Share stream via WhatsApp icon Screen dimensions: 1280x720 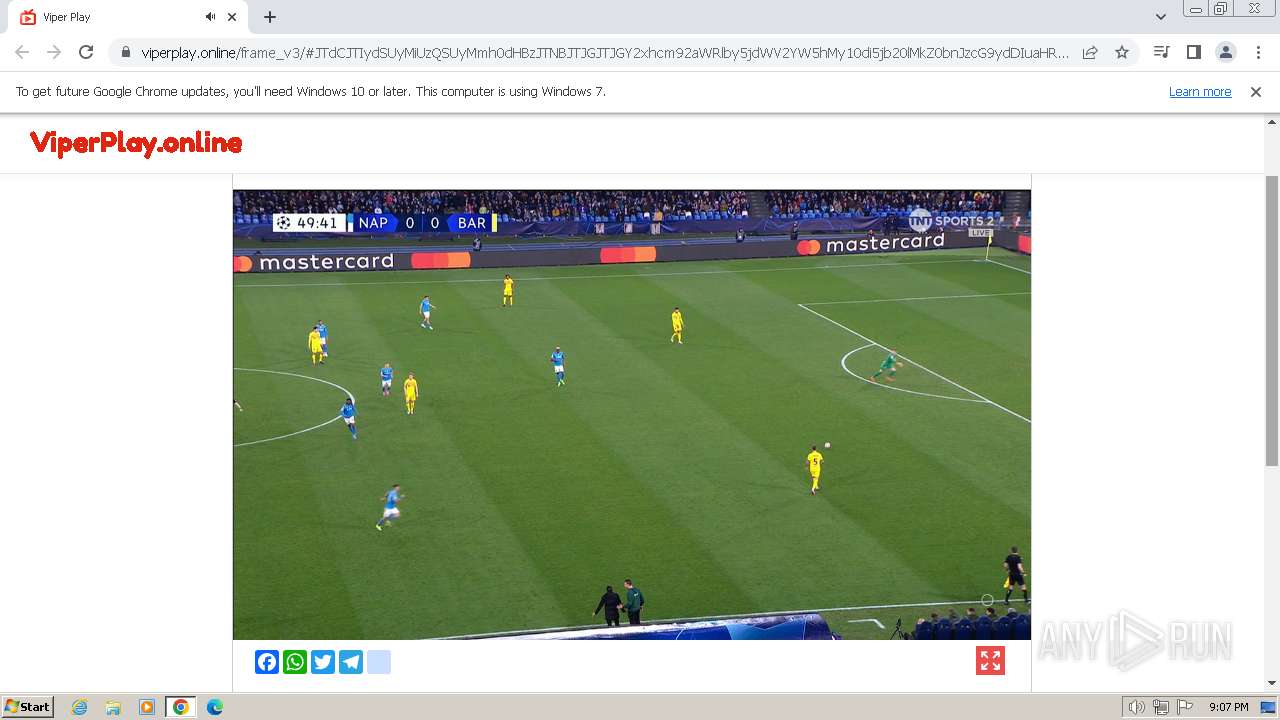pyautogui.click(x=295, y=662)
